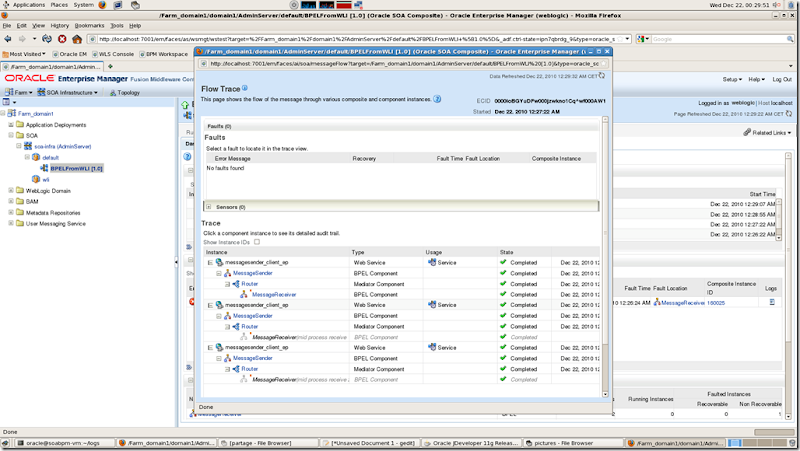This screenshot has height=451, width=800.
Task: Click the Flow Trace popup URL field
Action: point(405,64)
